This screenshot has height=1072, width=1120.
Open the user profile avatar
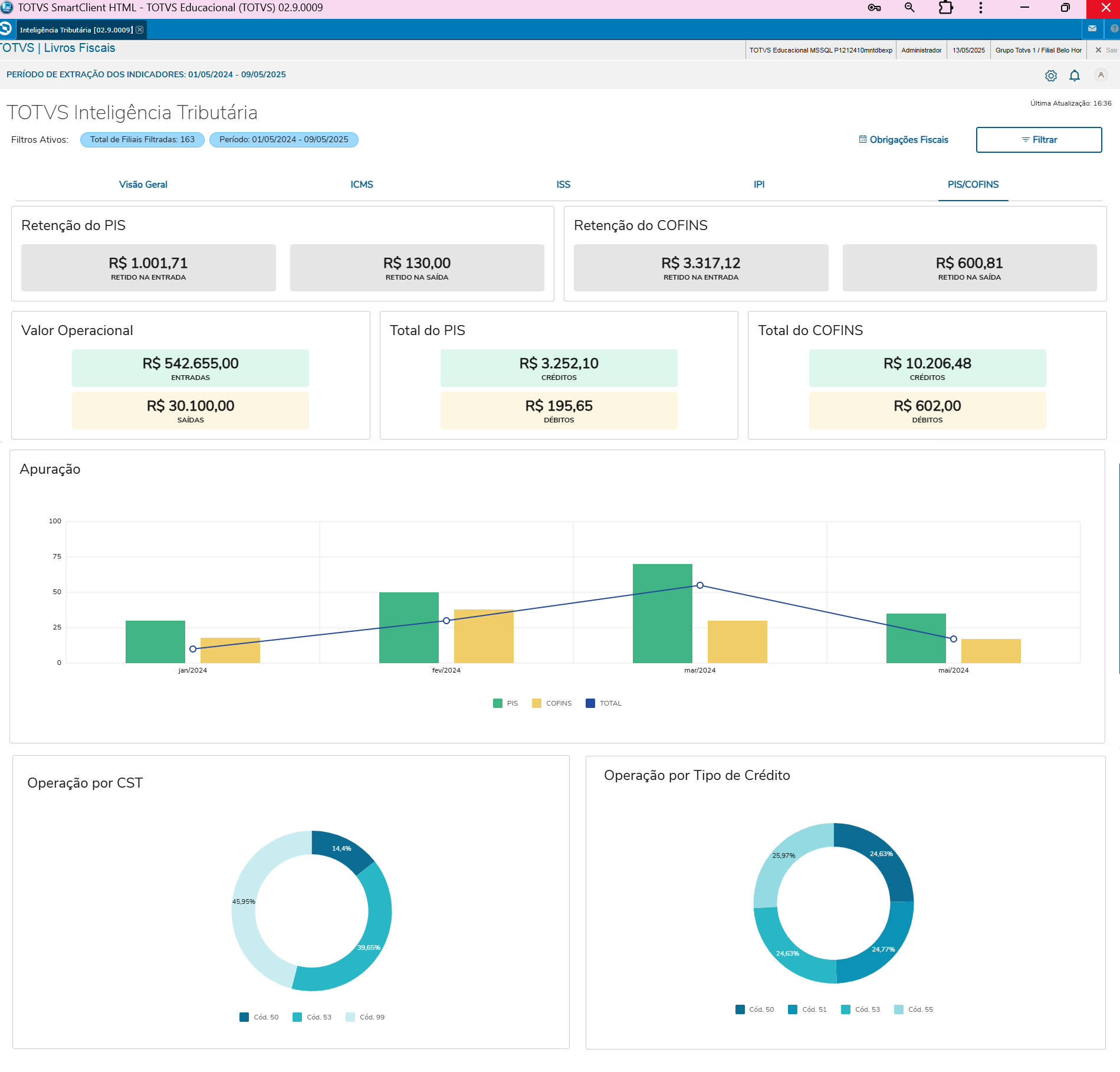(x=1101, y=75)
